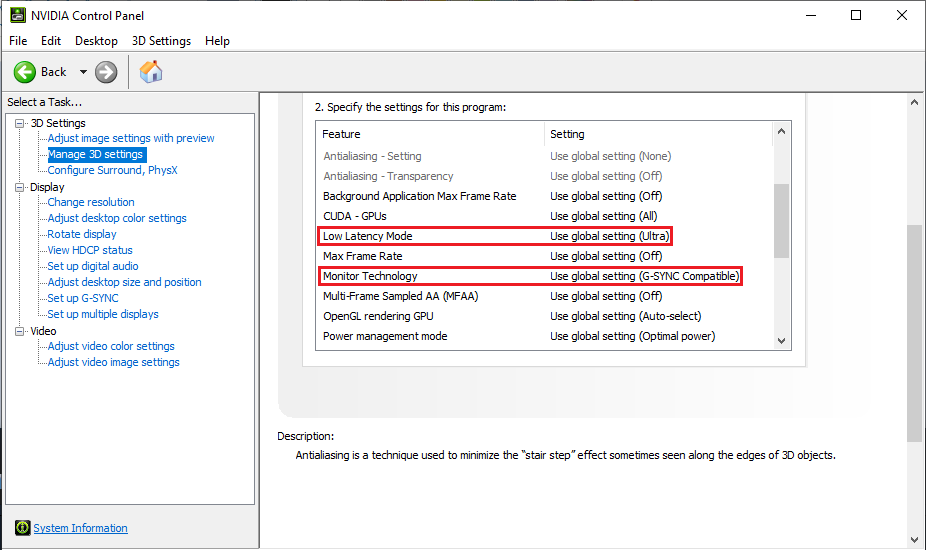Click the green Back arrow icon
Screen dimensions: 926x550
[x=25, y=72]
